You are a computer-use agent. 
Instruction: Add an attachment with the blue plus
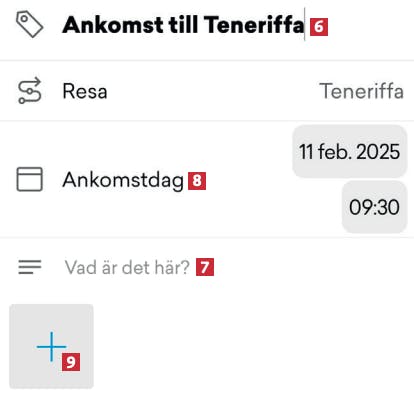(51, 347)
